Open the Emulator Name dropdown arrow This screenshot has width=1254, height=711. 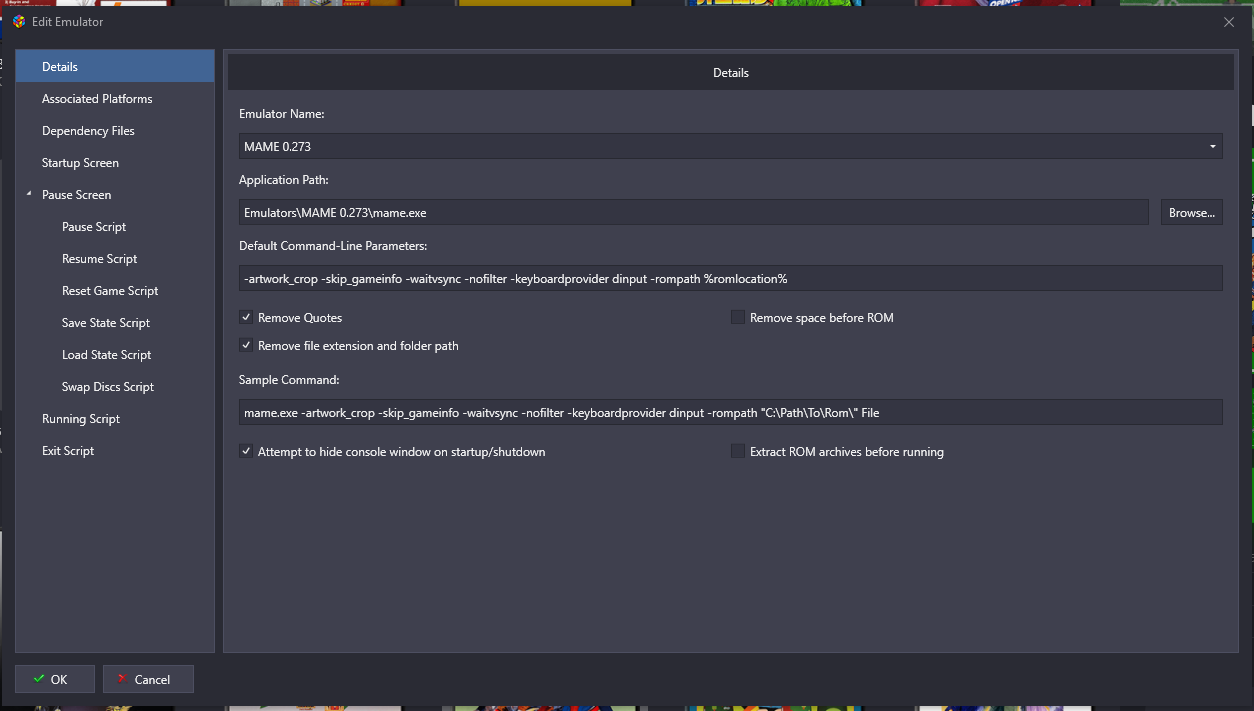(1213, 147)
